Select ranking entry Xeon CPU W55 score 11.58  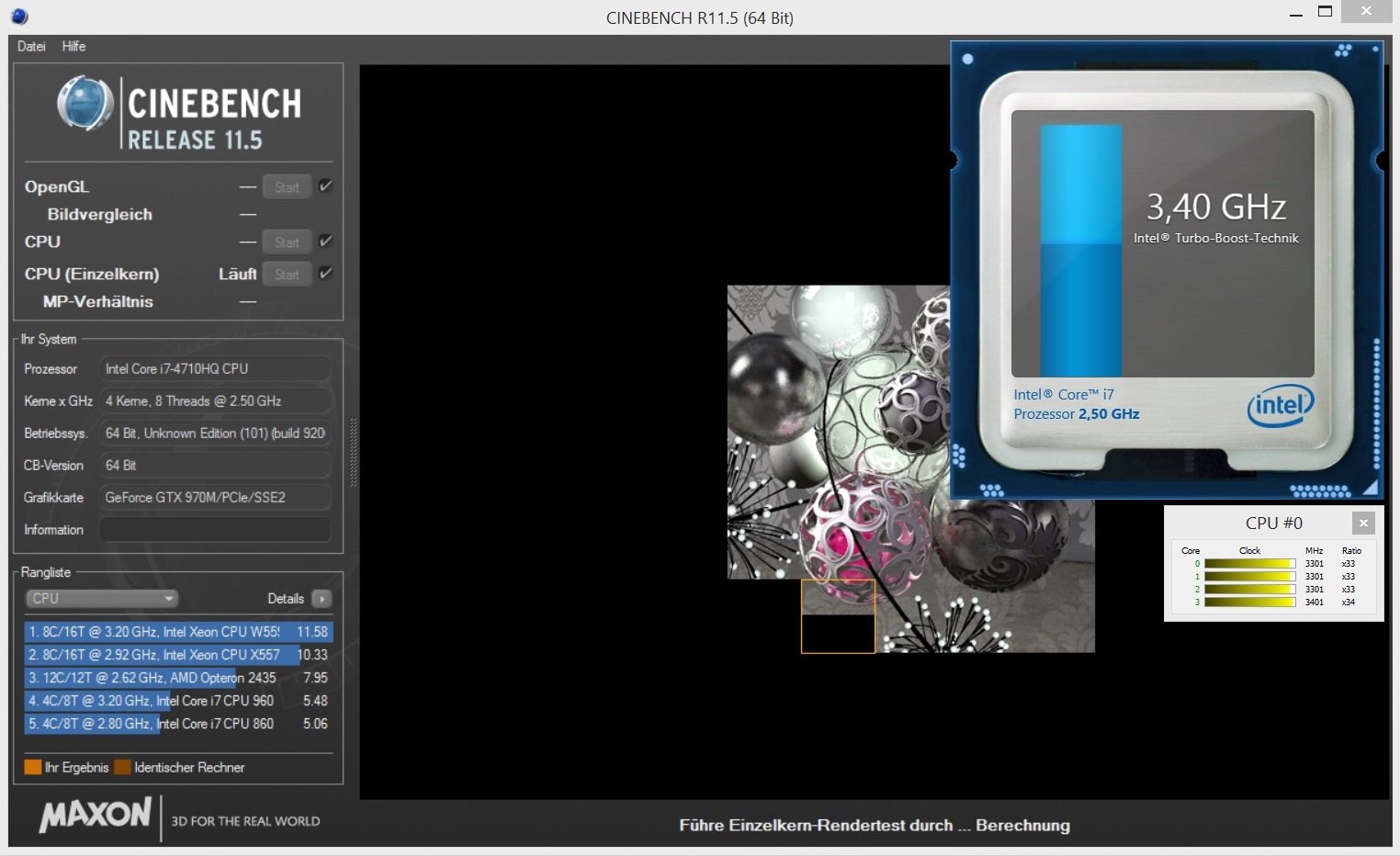click(x=178, y=632)
